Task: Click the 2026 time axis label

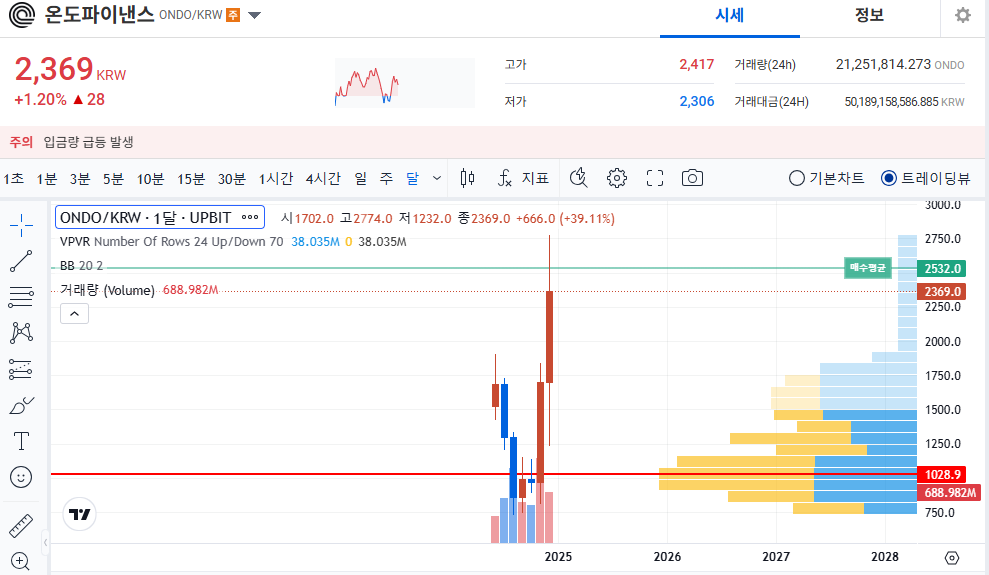Action: tap(667, 557)
